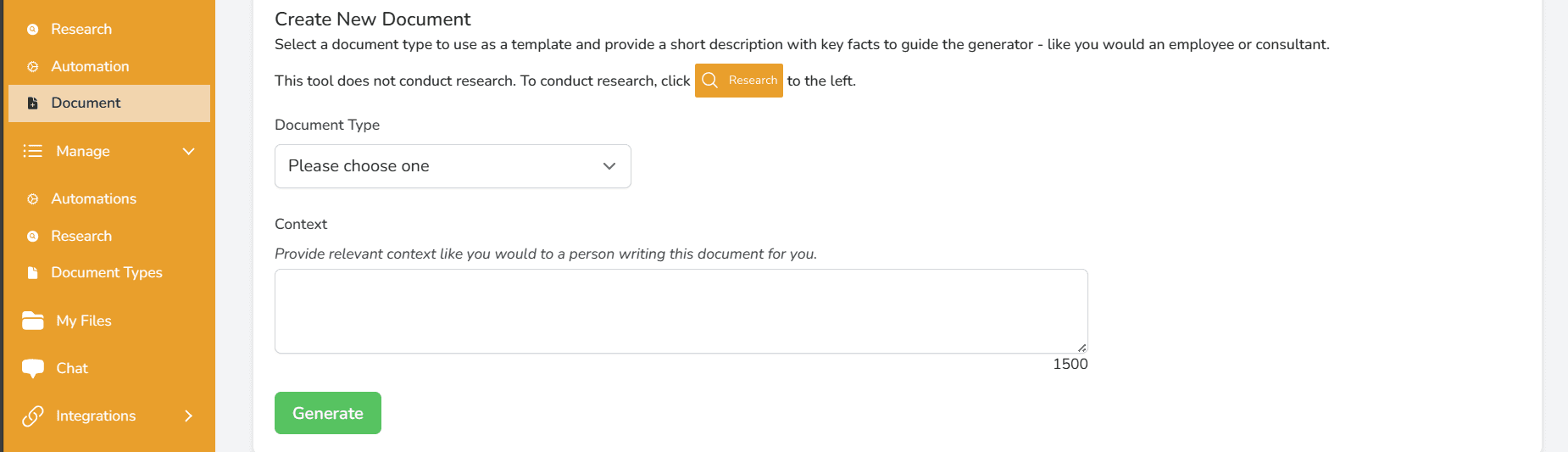Click the Manage list icon
1568x452 pixels.
[x=32, y=151]
